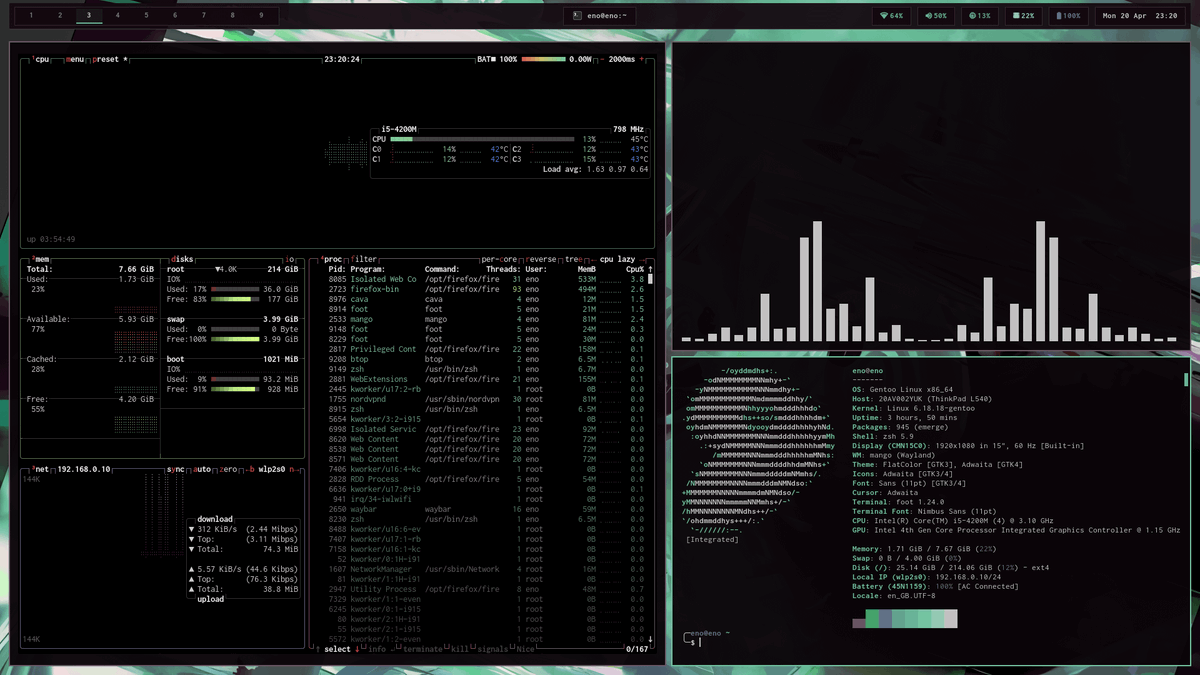Viewport: 1200px width, 675px height.
Task: Click the memory 22% module in waybar
Action: click(x=1022, y=16)
